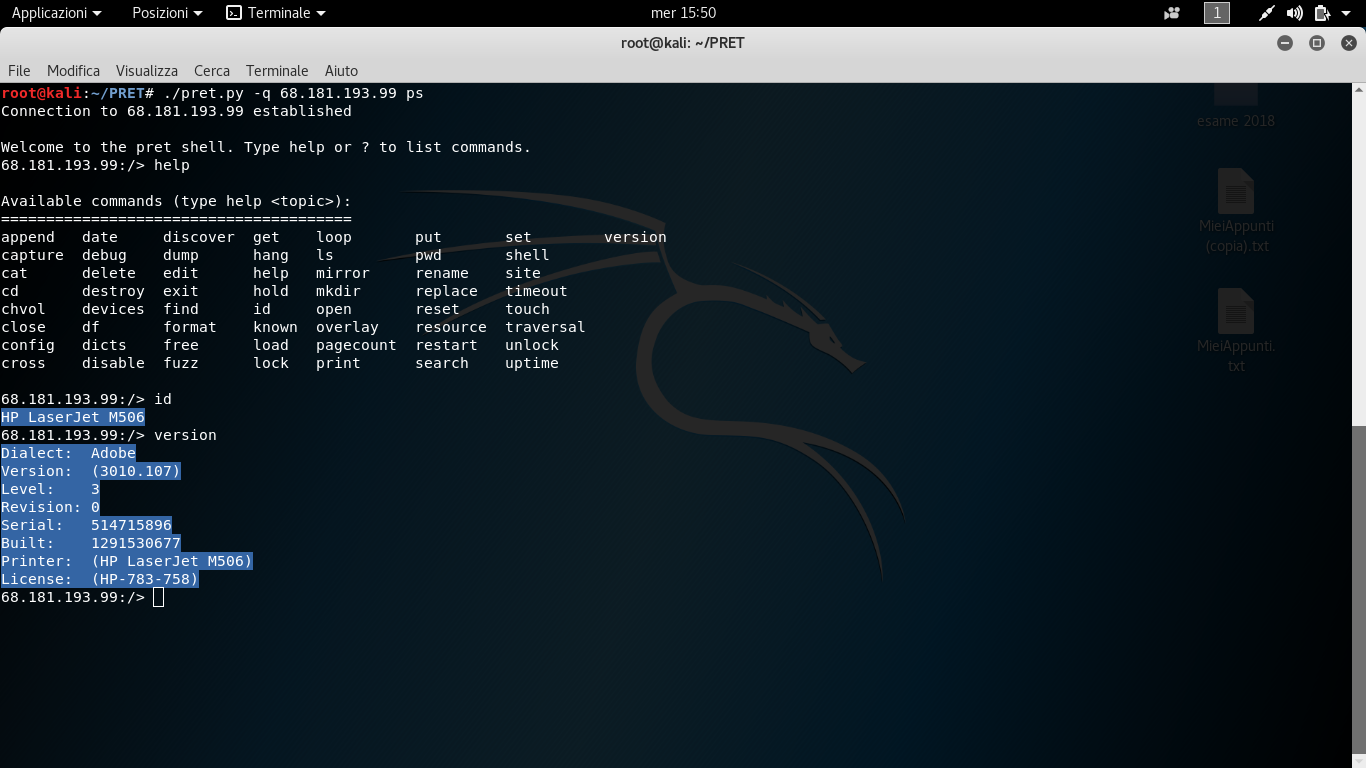Click 'pagecount' in the command list
1366x768 pixels.
click(356, 345)
